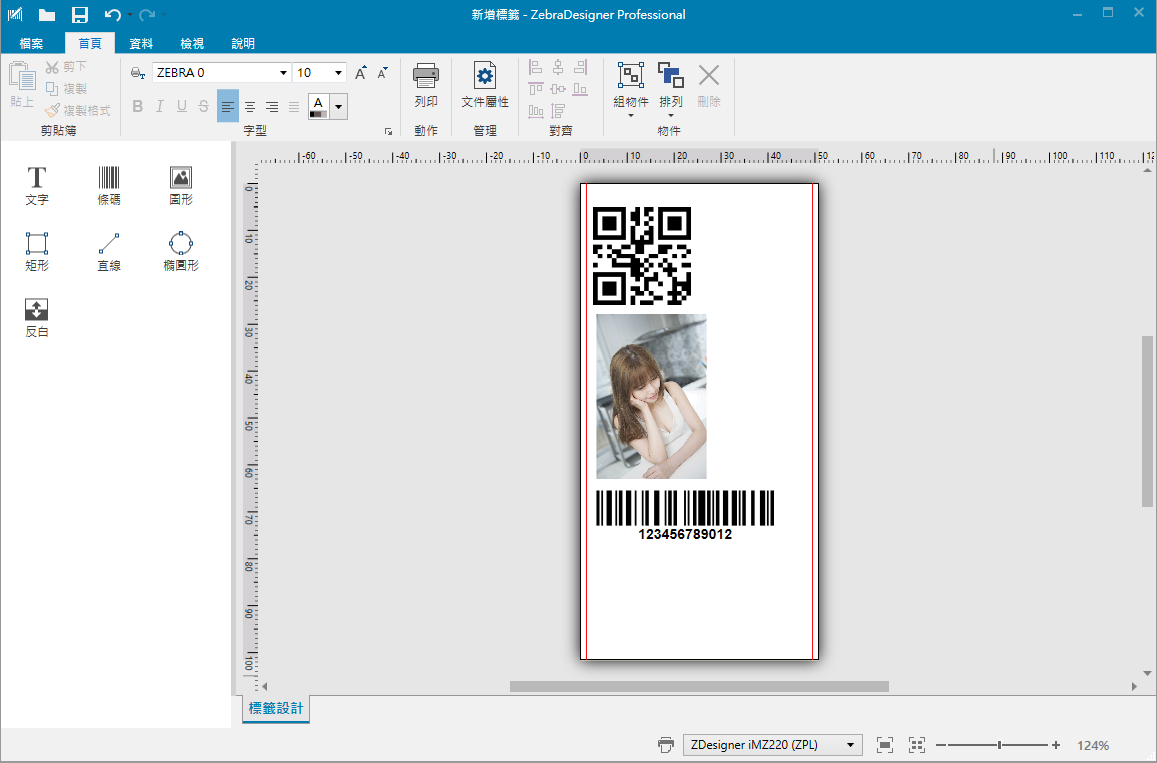1157x763 pixels.
Task: Click the QR code on the label
Action: [642, 255]
